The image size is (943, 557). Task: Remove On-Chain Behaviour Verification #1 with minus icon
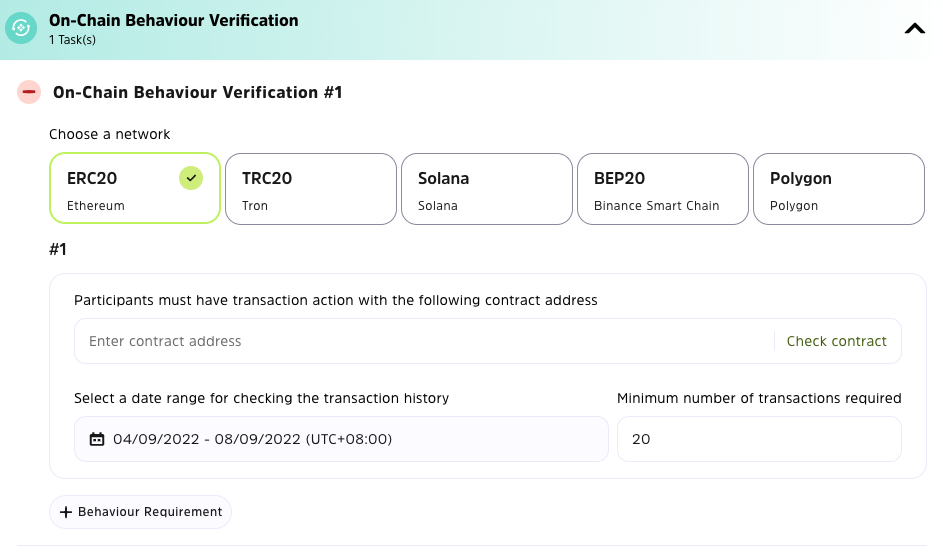pos(29,93)
